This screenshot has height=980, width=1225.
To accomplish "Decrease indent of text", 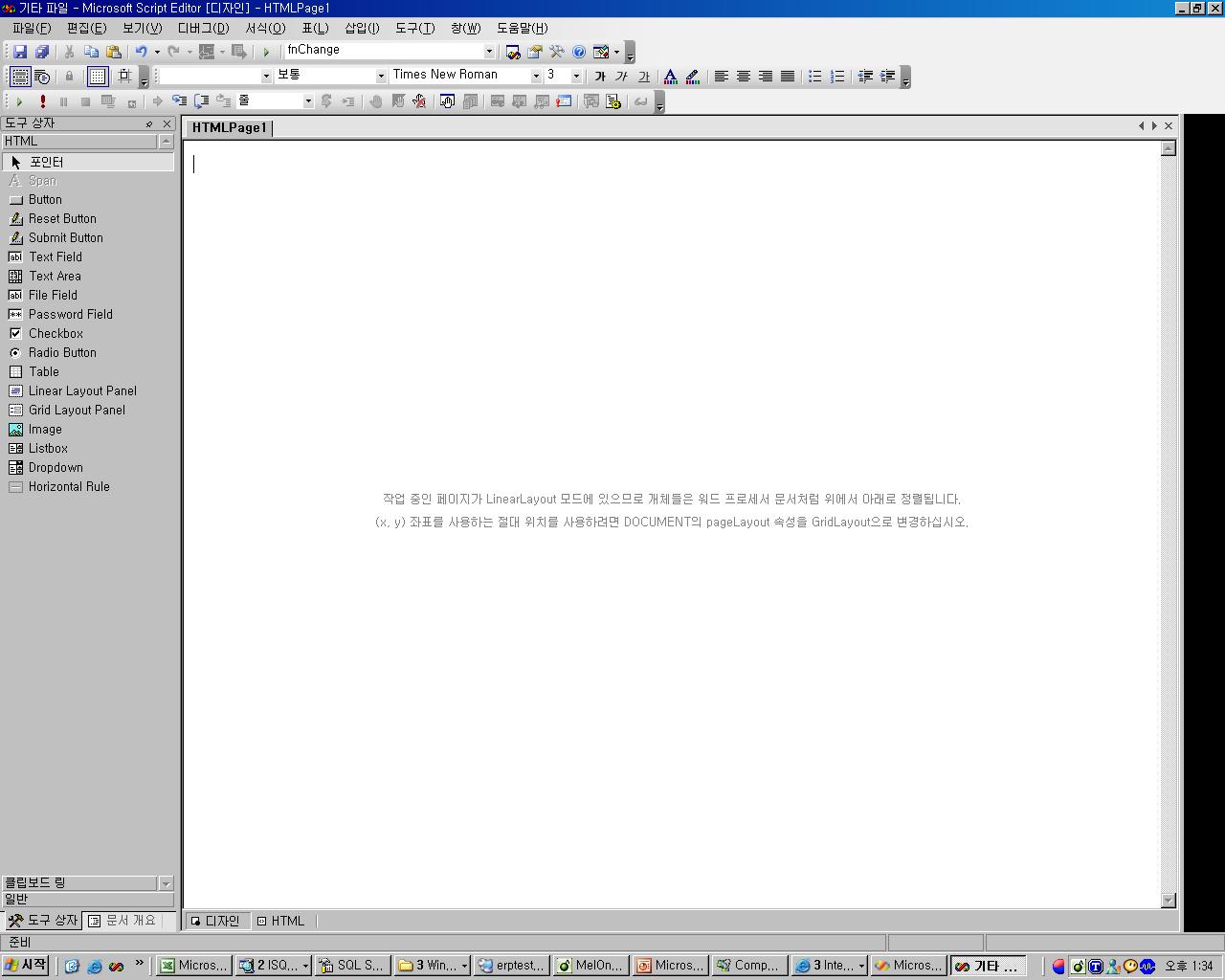I will 865,77.
